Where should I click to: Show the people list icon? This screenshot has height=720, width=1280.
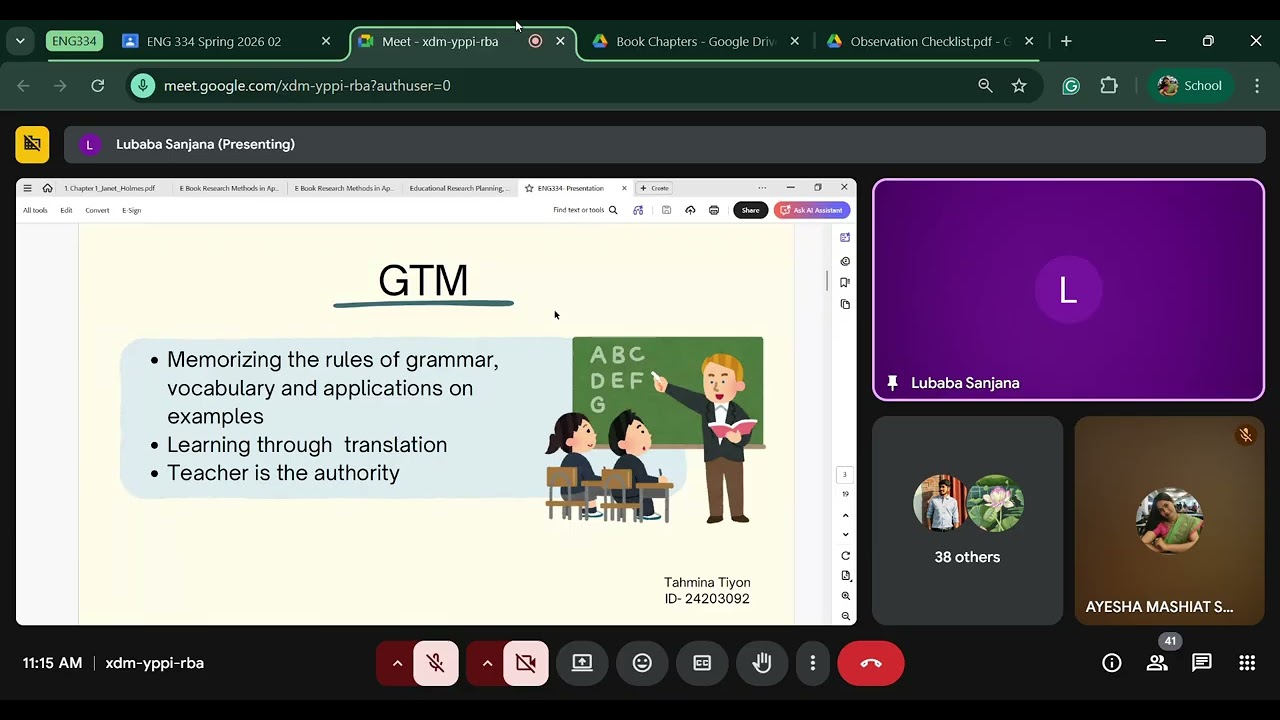coord(1157,663)
